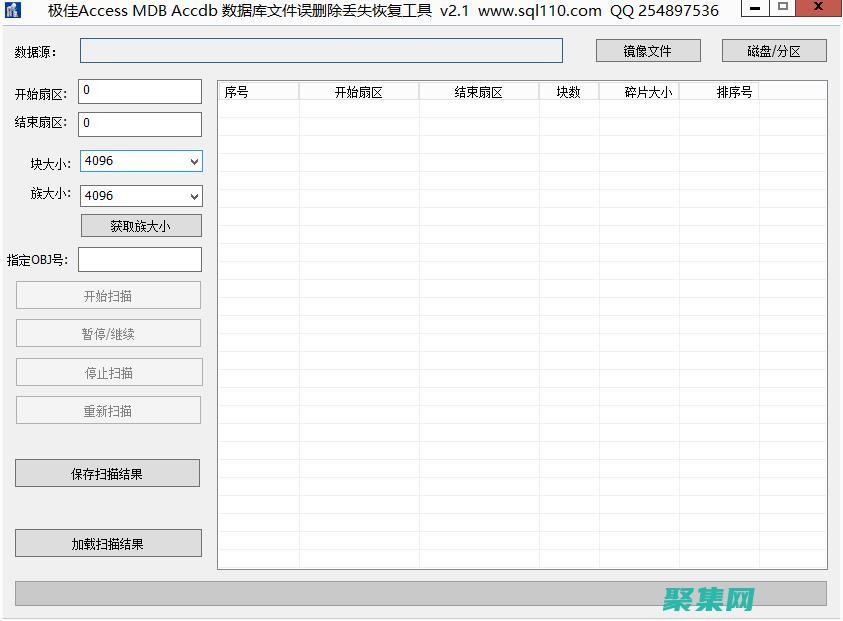
Task: Click the 结束扇区 input box
Action: tap(140, 124)
